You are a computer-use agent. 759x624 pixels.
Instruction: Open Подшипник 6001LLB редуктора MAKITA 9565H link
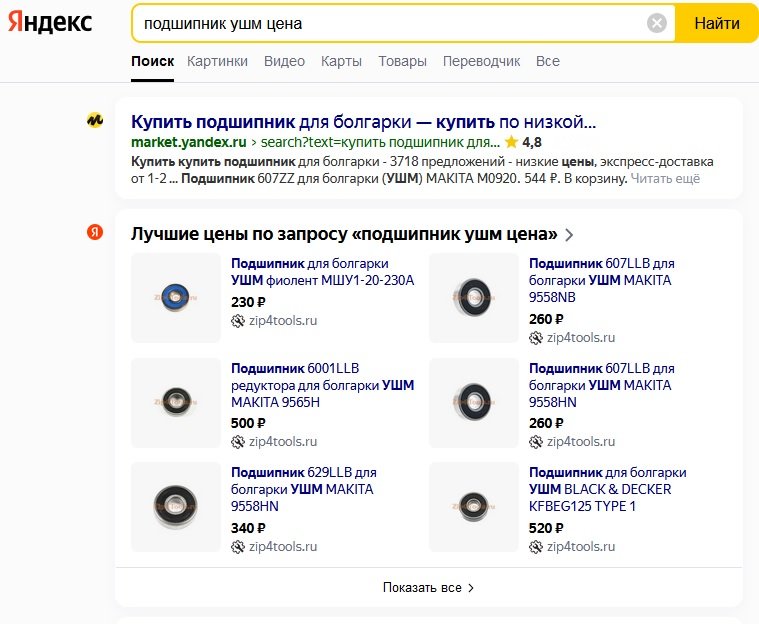click(322, 385)
